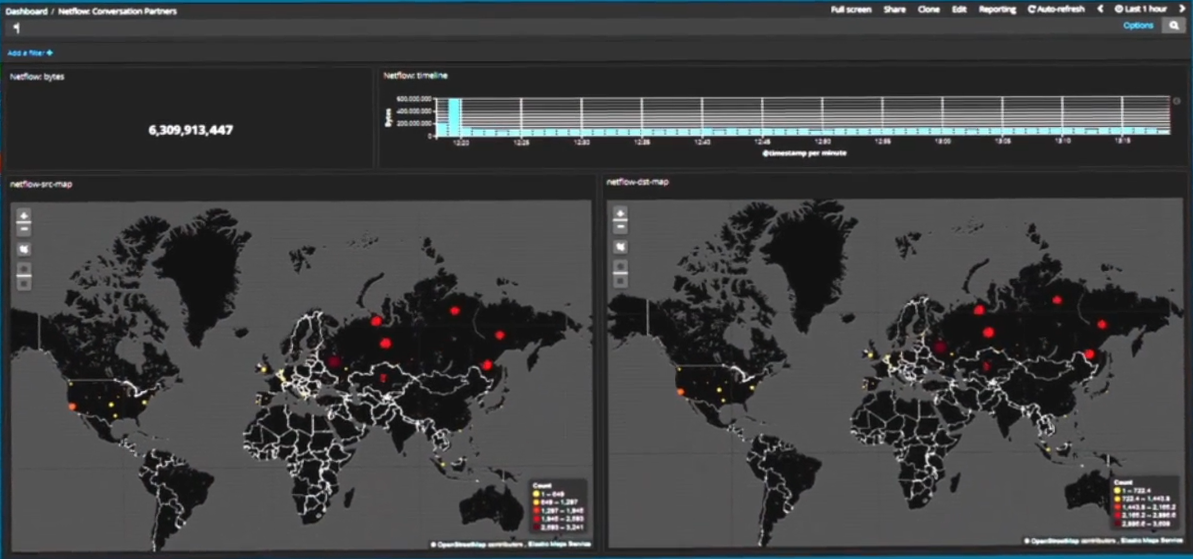Click orange cluster on US west coast, dst map

click(680, 392)
